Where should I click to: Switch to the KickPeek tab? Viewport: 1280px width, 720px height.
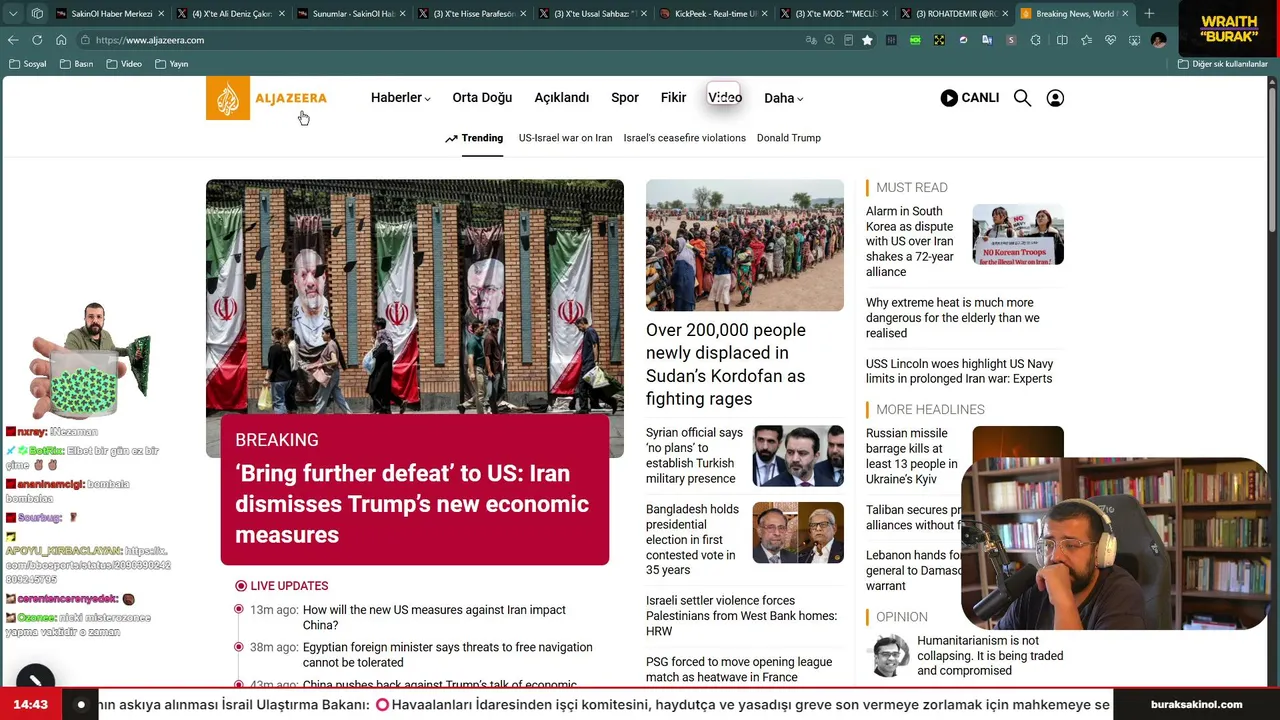coord(714,14)
